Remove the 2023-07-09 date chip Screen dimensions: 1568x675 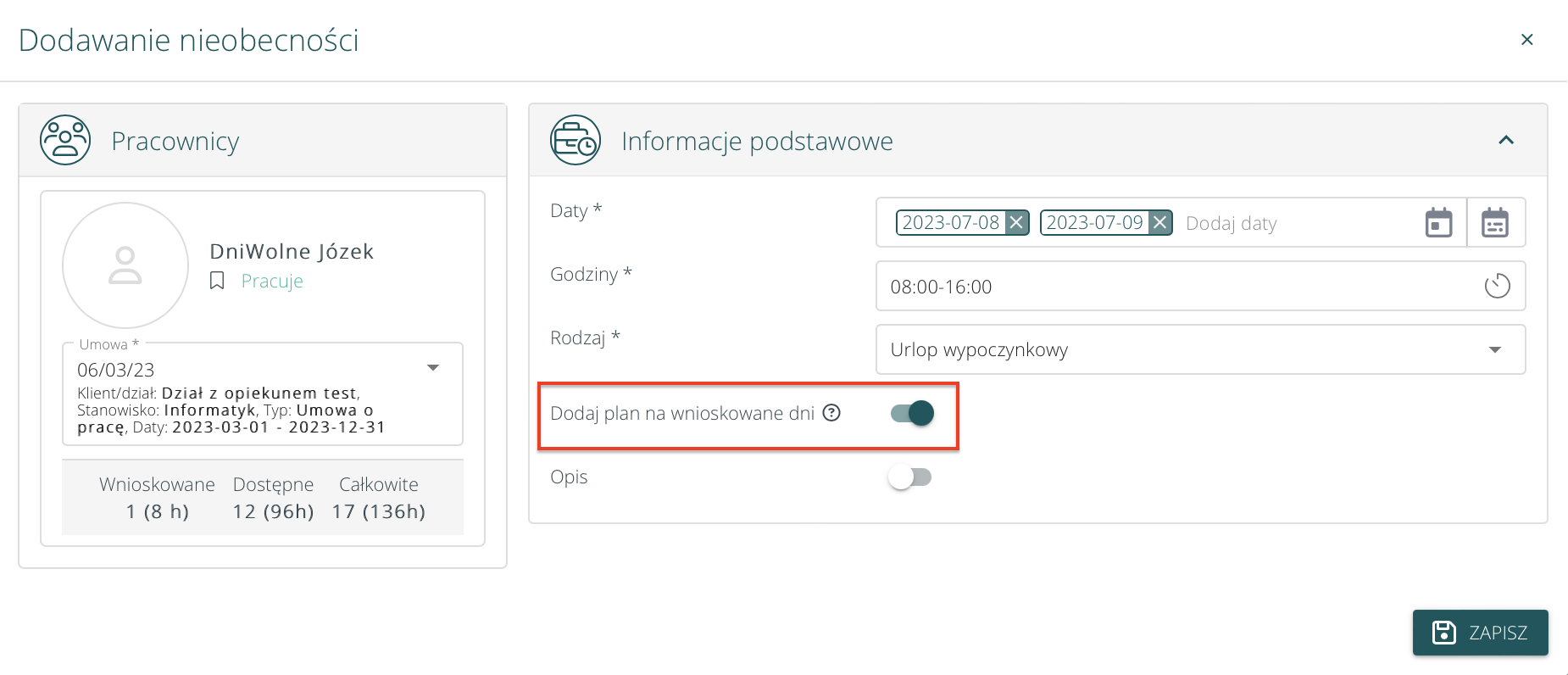[x=1160, y=222]
